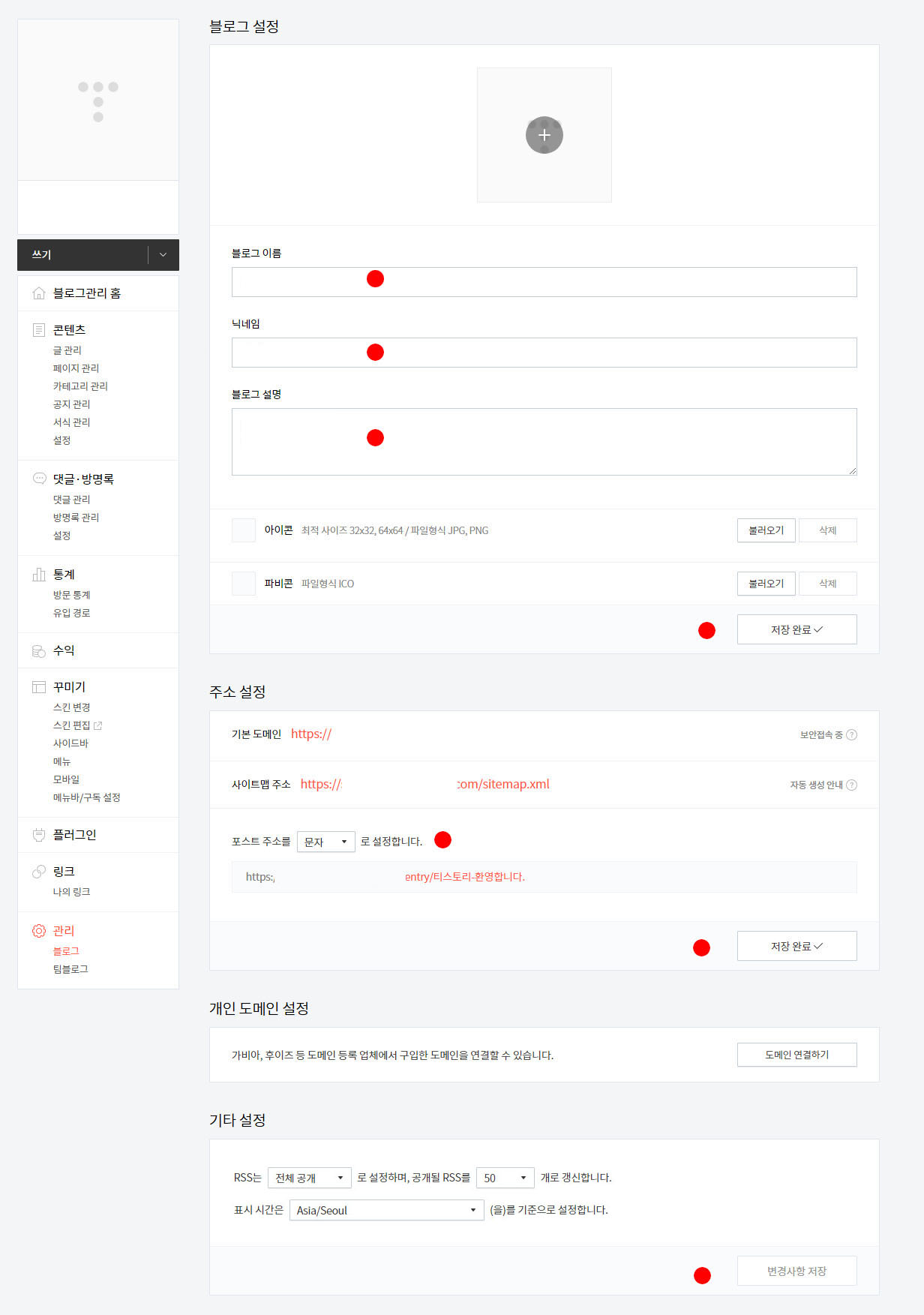Open 페이지 관리 menu item

tap(76, 368)
